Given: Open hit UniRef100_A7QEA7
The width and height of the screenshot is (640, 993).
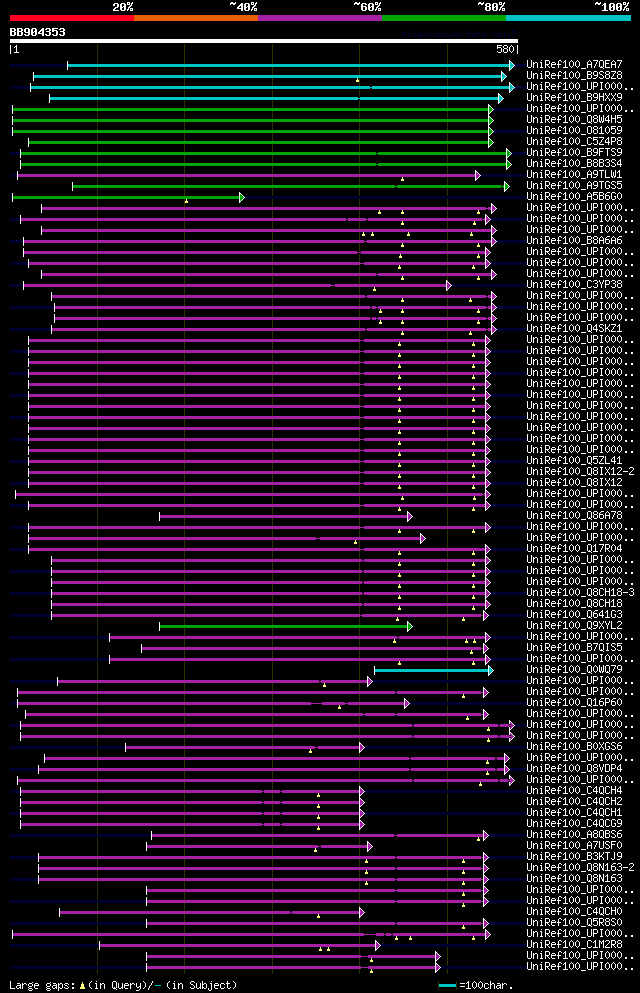Looking at the screenshot, I should point(574,65).
